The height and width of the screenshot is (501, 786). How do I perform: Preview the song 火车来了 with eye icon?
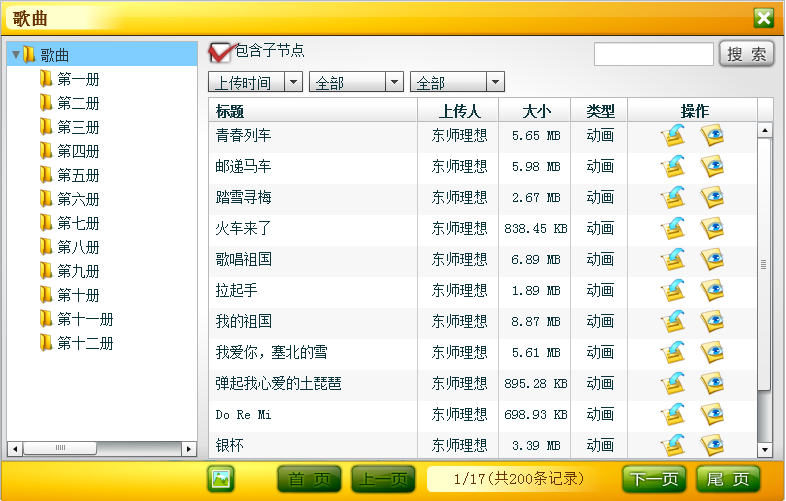(x=711, y=229)
